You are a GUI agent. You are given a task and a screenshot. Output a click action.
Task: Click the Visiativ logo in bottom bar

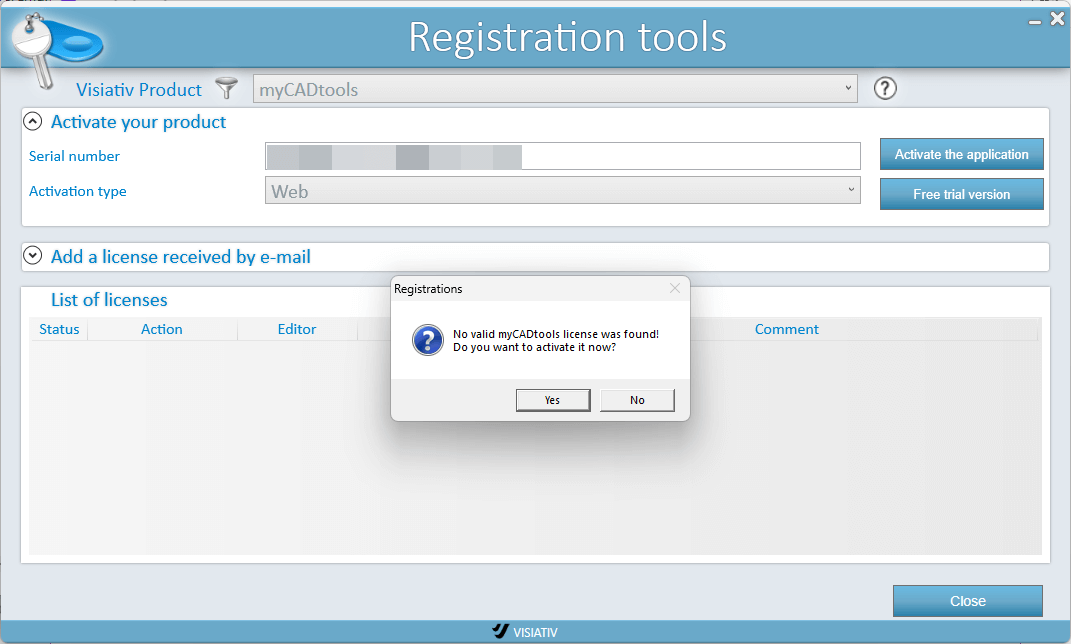tap(530, 632)
